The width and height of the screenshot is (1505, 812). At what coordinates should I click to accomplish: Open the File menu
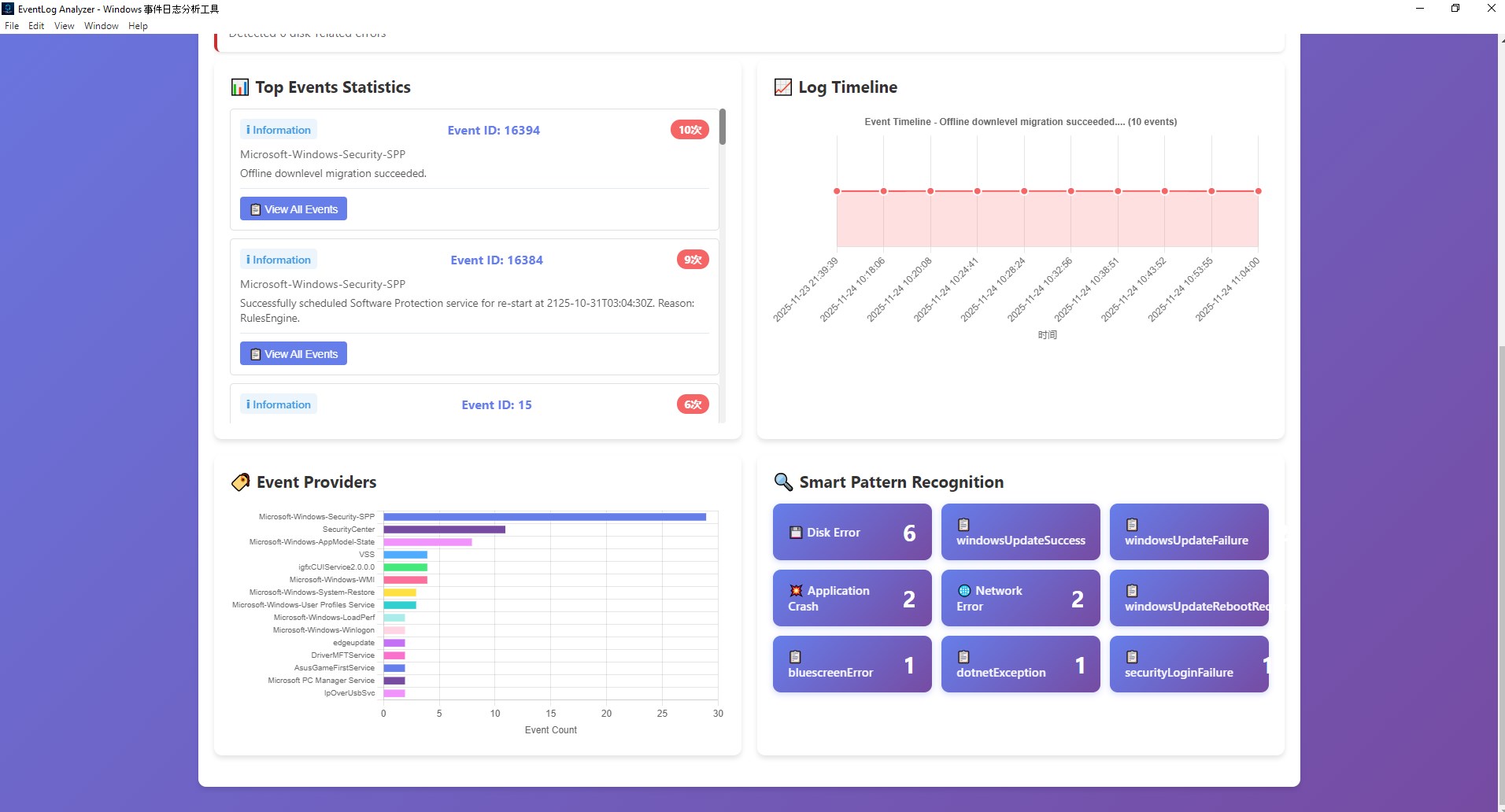[x=12, y=26]
